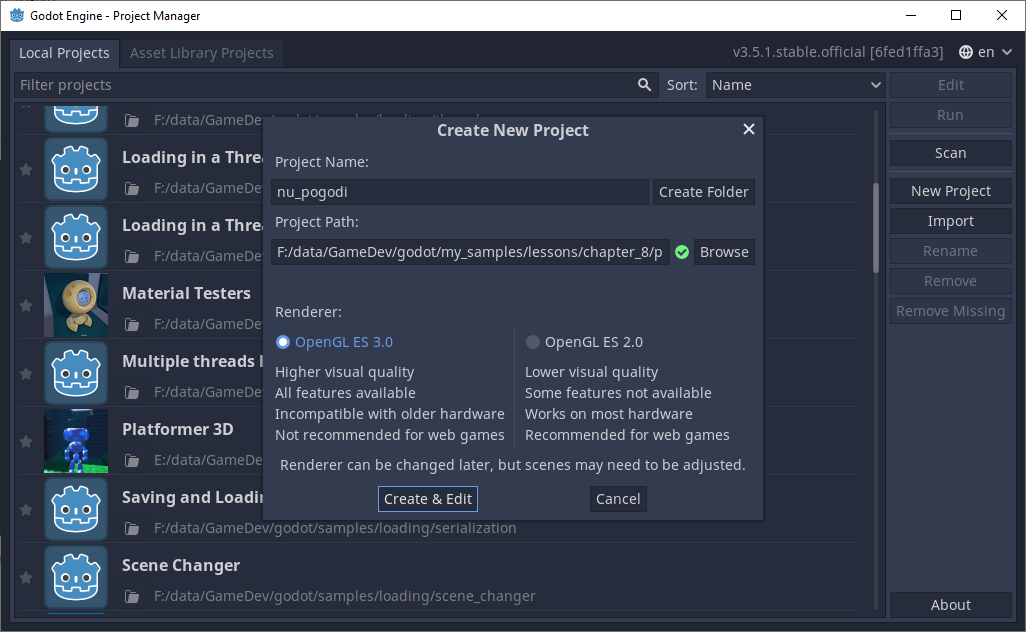The width and height of the screenshot is (1026, 632).
Task: Click the Platformer 3D project thumbnail
Action: tap(76, 441)
